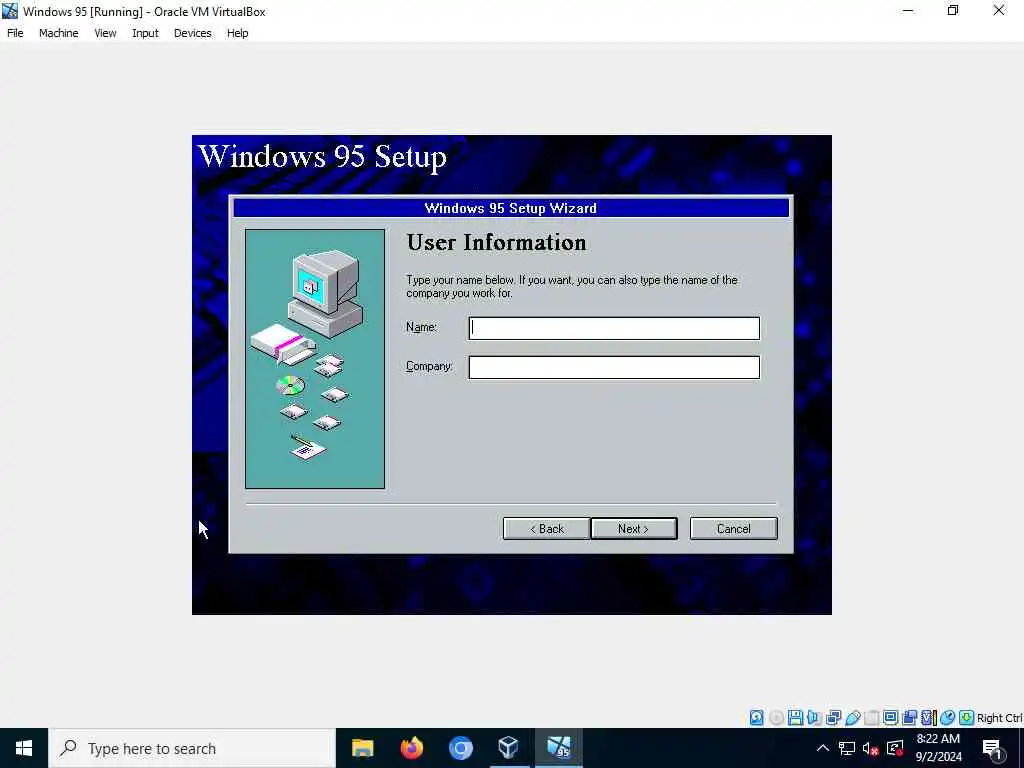Open the Help menu

(238, 33)
